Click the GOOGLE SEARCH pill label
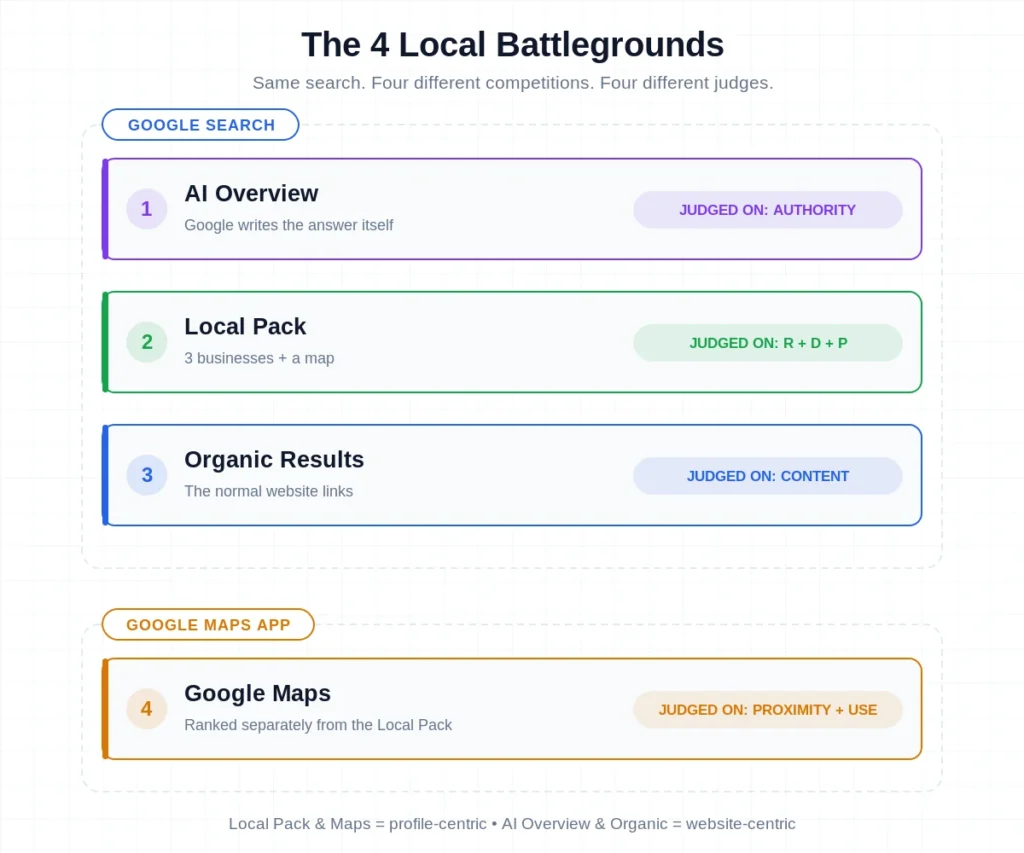 pyautogui.click(x=200, y=125)
